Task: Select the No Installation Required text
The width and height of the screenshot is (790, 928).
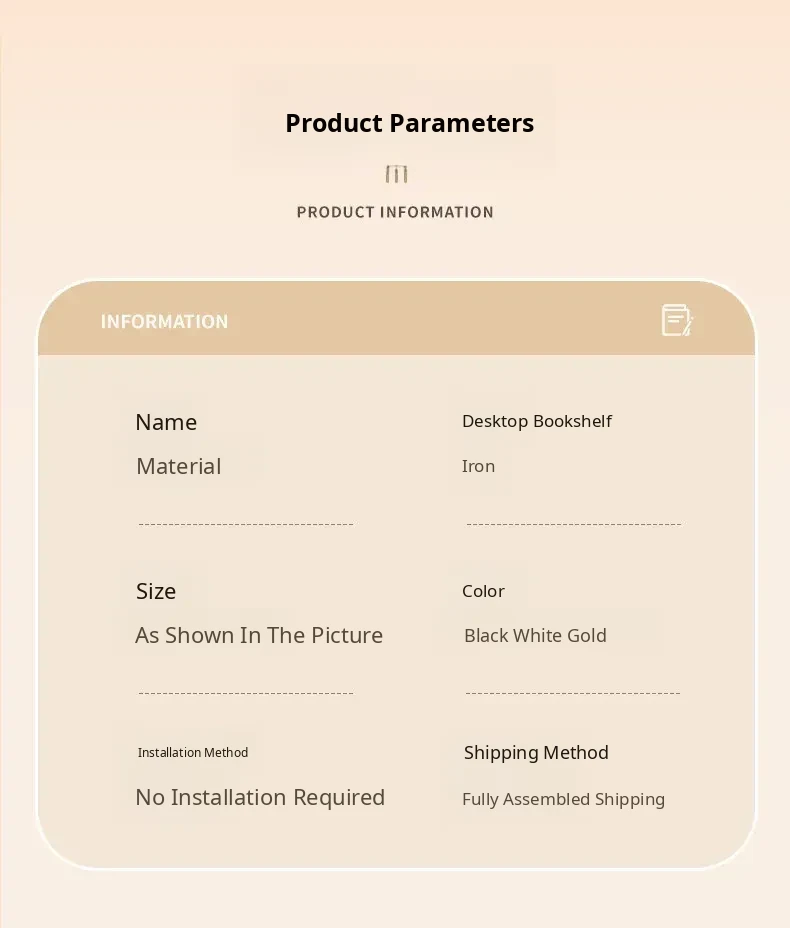Action: (x=260, y=797)
